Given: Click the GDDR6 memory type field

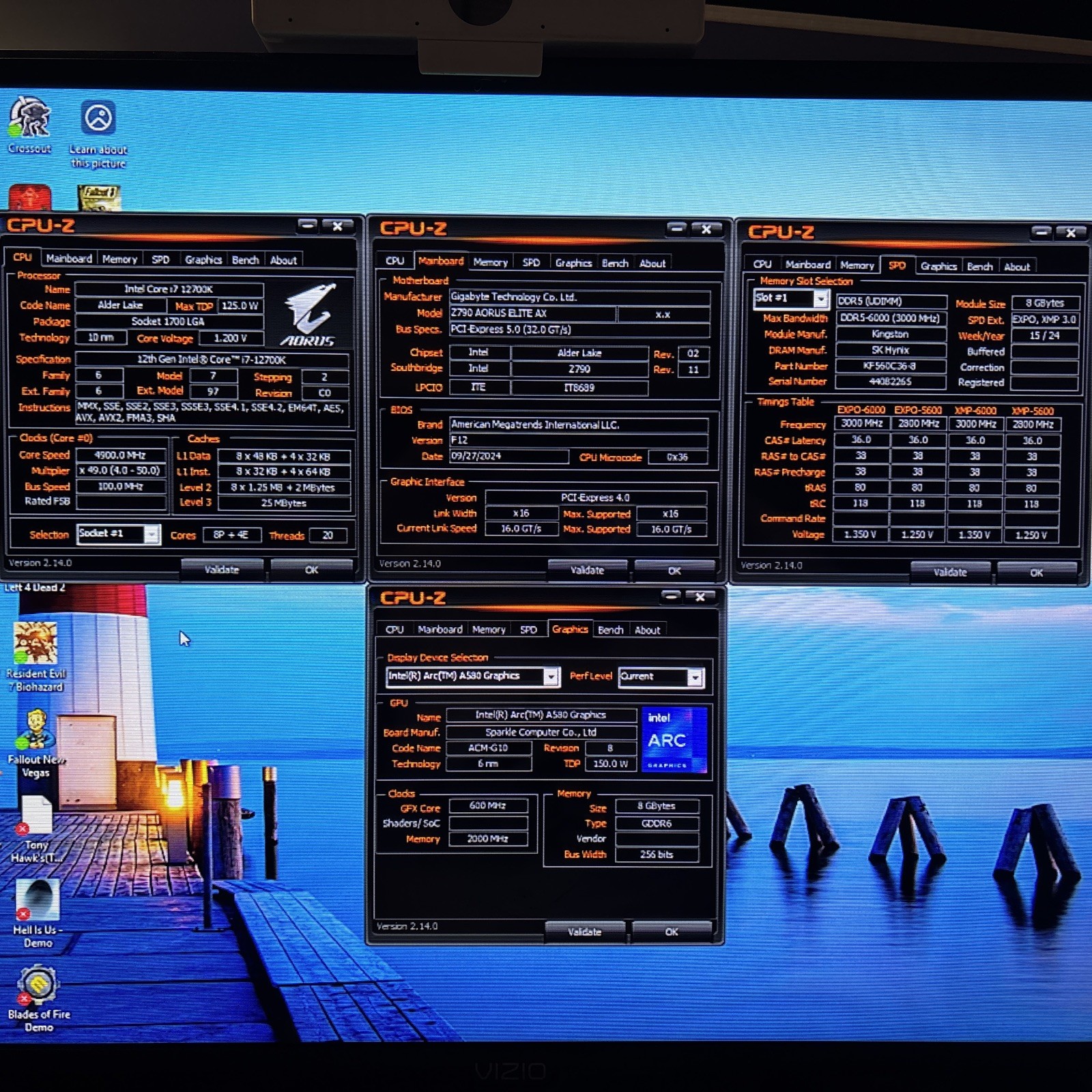Looking at the screenshot, I should tap(657, 823).
